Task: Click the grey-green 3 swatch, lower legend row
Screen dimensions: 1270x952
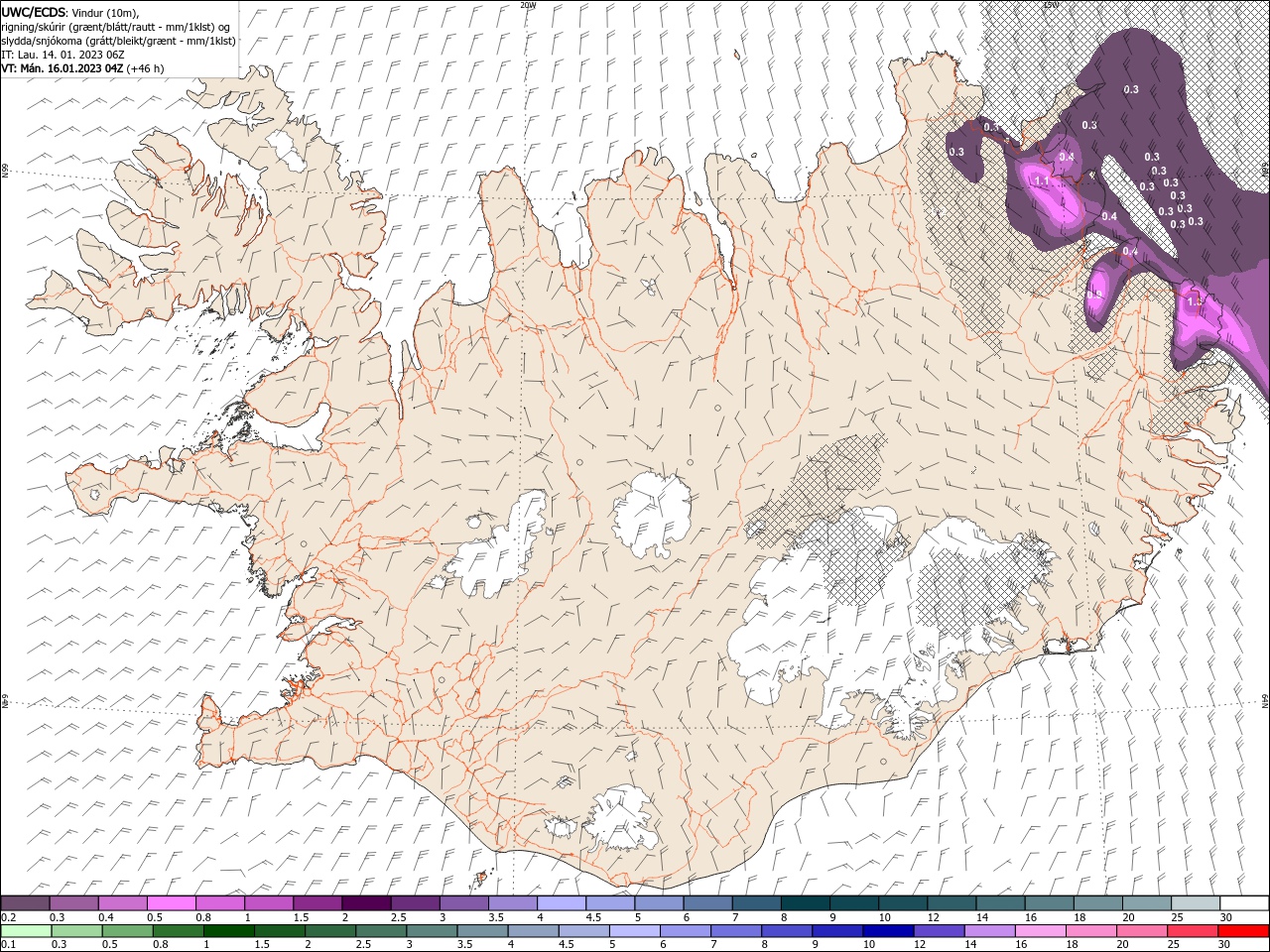Action: [432, 930]
